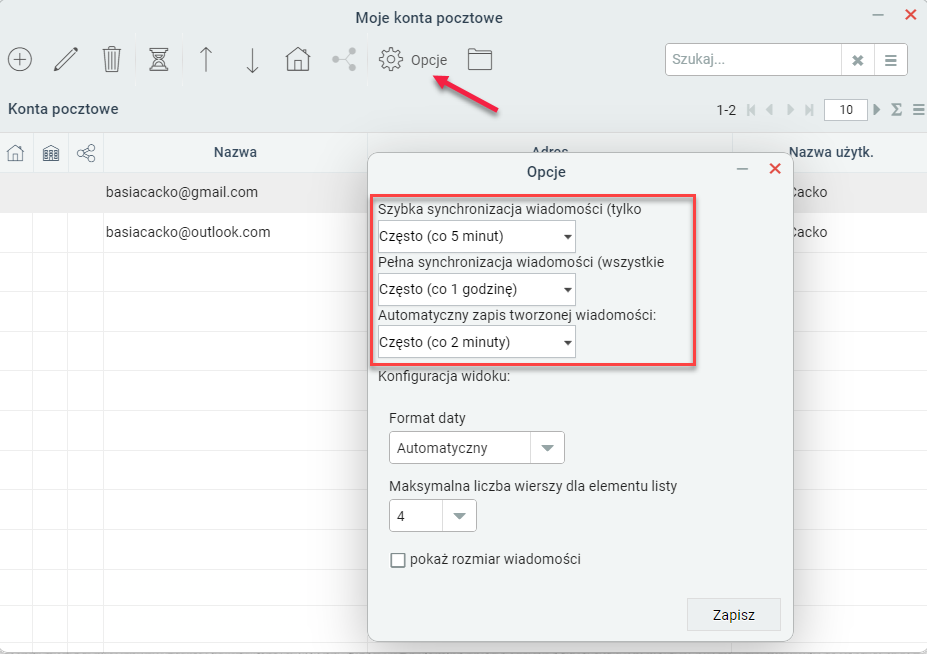Click the sigma summary icon
This screenshot has height=654, width=927.
896,109
